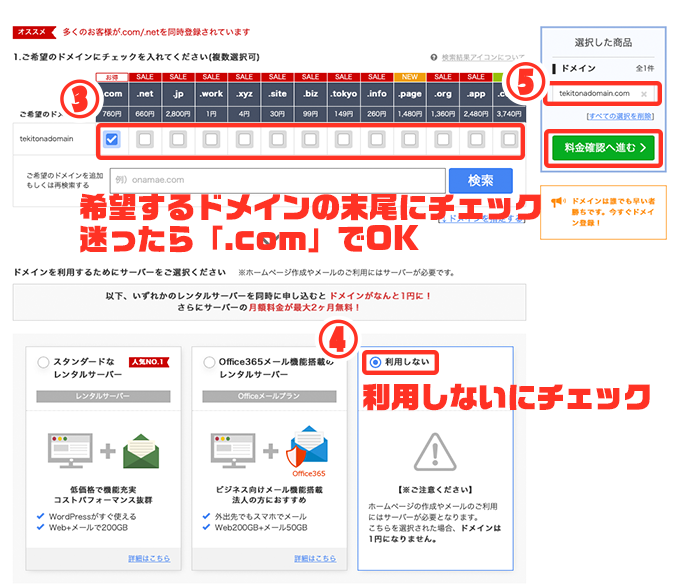This screenshot has height=586, width=675.
Task: Click the green 料金確認へ進む button
Action: (603, 148)
